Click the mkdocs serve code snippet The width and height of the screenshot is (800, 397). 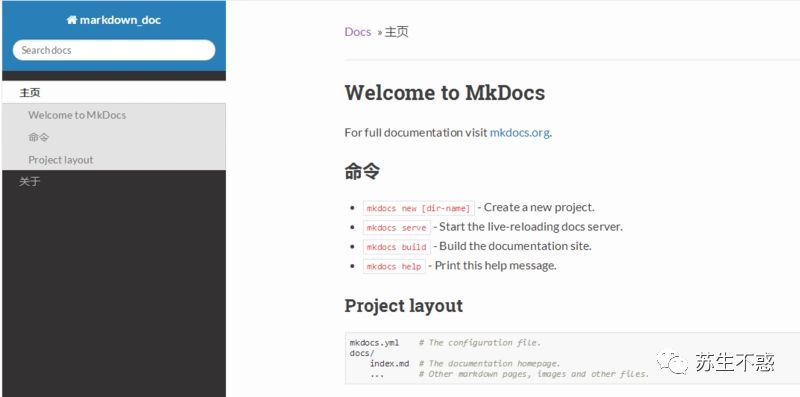(396, 228)
